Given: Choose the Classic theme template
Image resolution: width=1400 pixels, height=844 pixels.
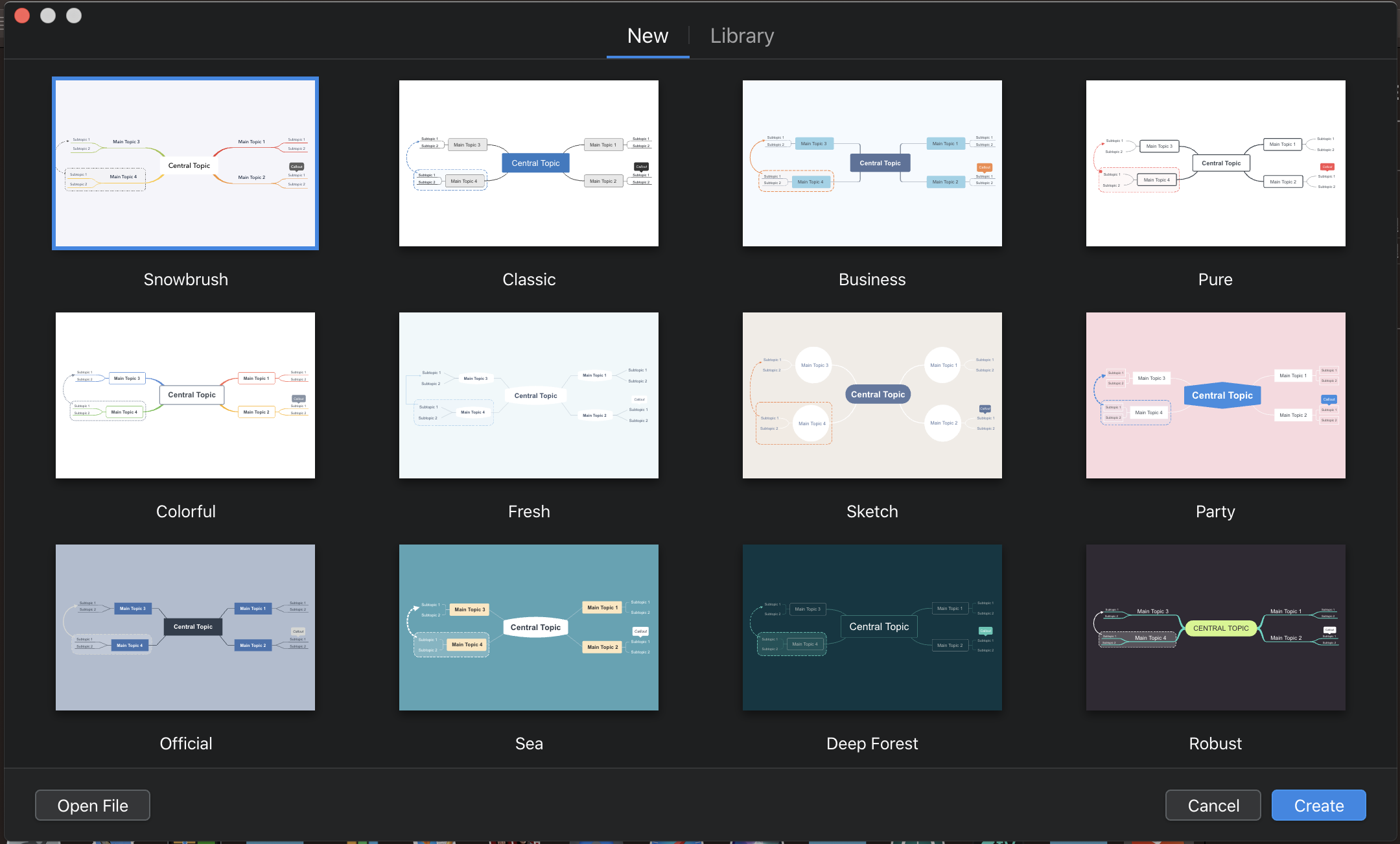Looking at the screenshot, I should point(529,163).
